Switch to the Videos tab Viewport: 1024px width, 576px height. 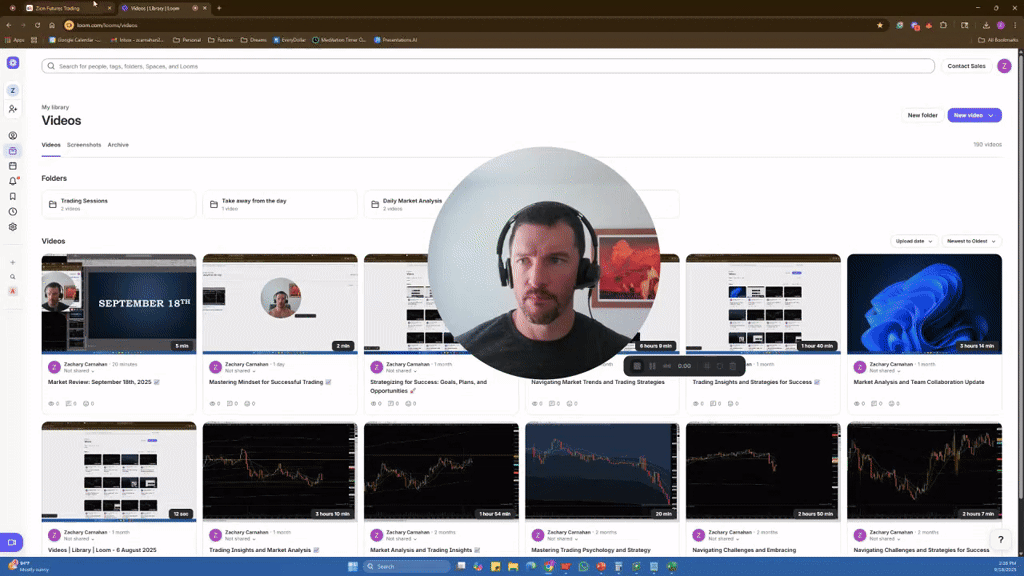point(51,145)
